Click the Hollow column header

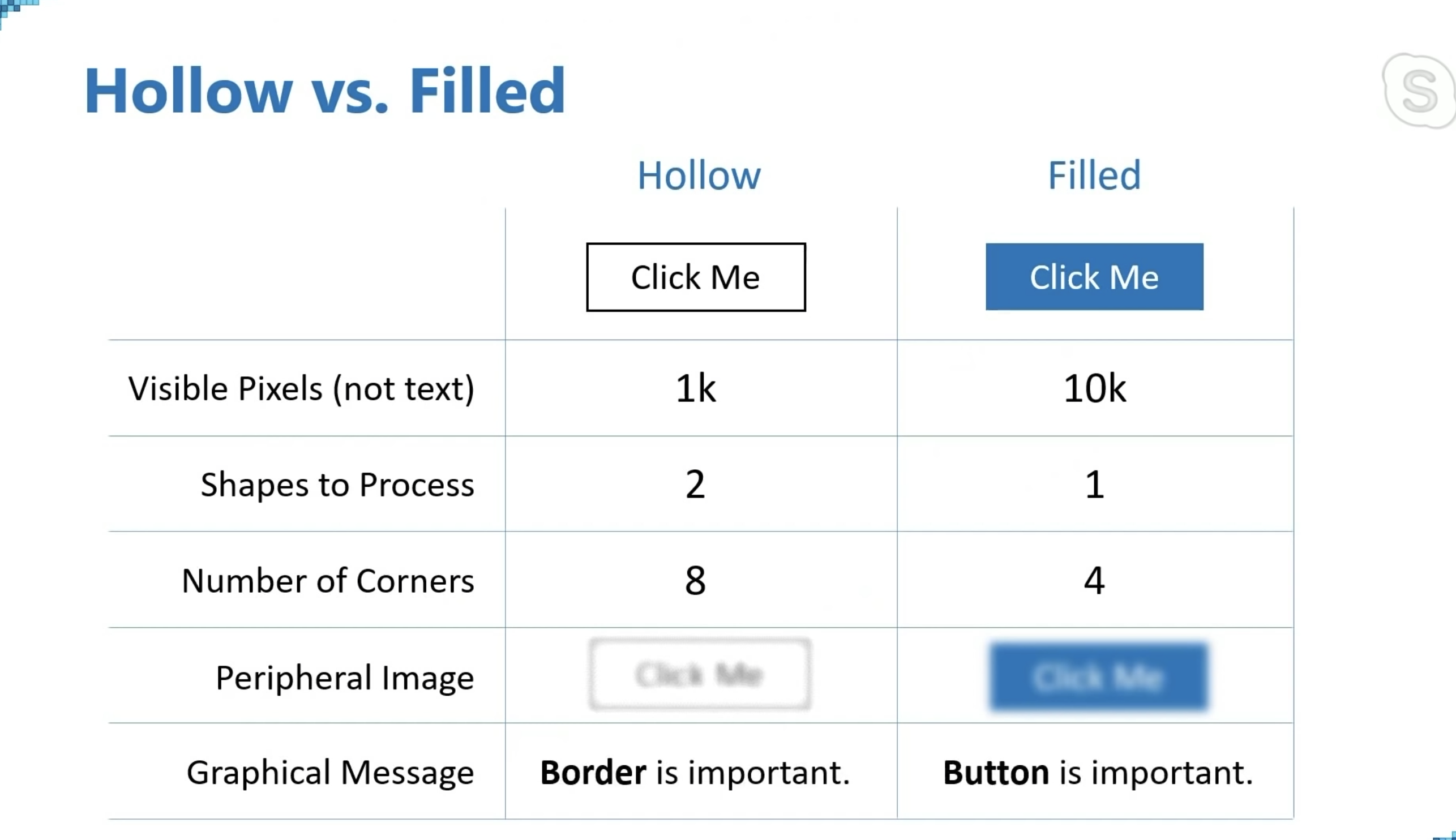pos(699,175)
